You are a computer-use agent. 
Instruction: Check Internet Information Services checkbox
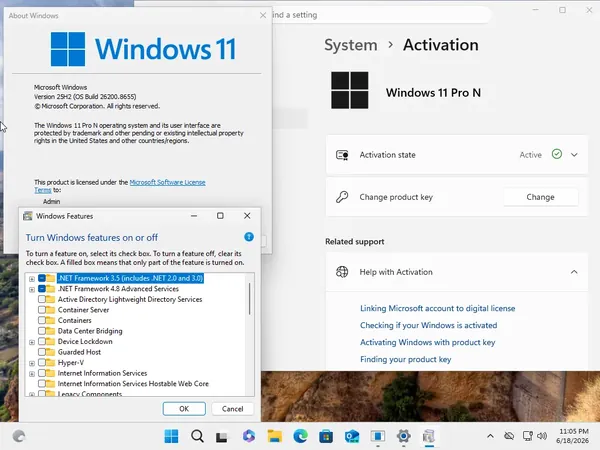(x=42, y=373)
